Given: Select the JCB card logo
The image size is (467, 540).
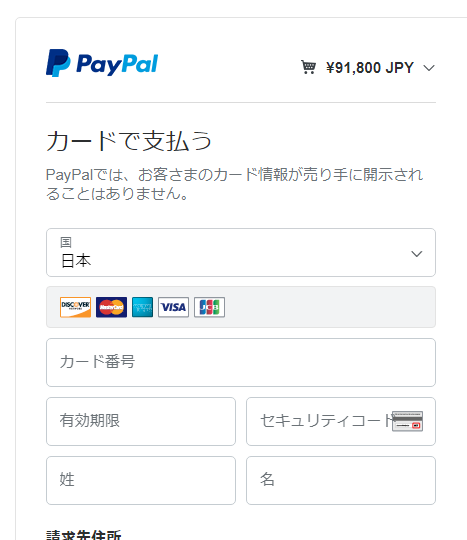Looking at the screenshot, I should coord(209,307).
